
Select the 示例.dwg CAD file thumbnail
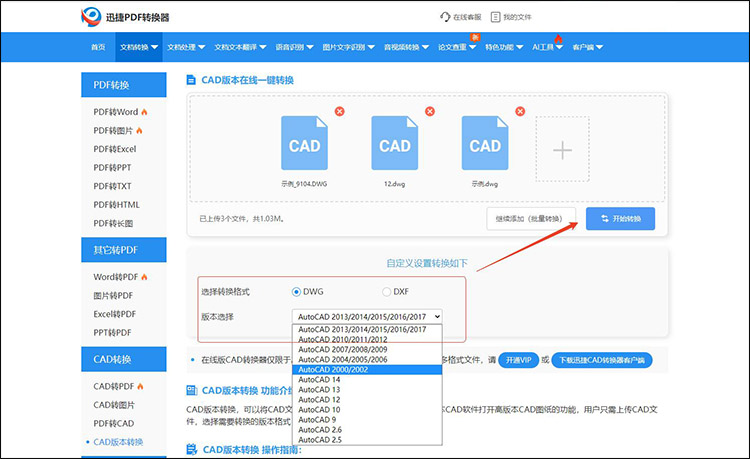click(x=485, y=143)
